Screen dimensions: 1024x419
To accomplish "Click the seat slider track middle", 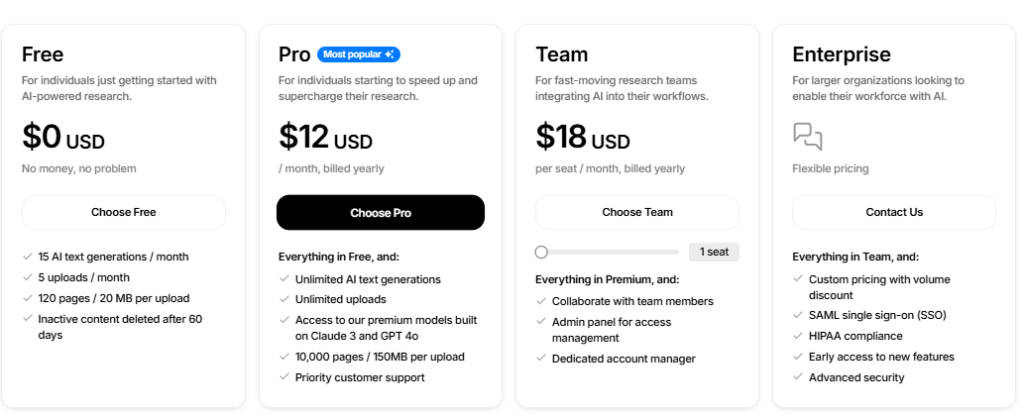I will tap(607, 252).
